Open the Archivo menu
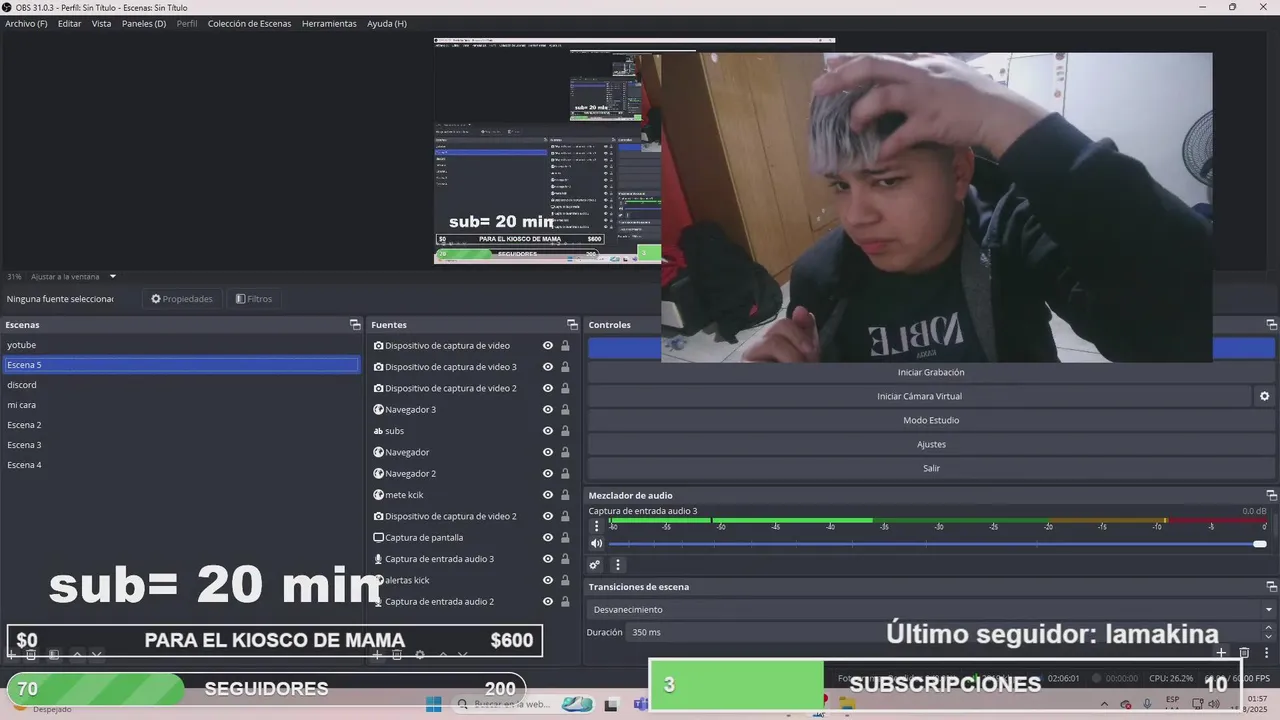1280x720 pixels. (x=26, y=23)
